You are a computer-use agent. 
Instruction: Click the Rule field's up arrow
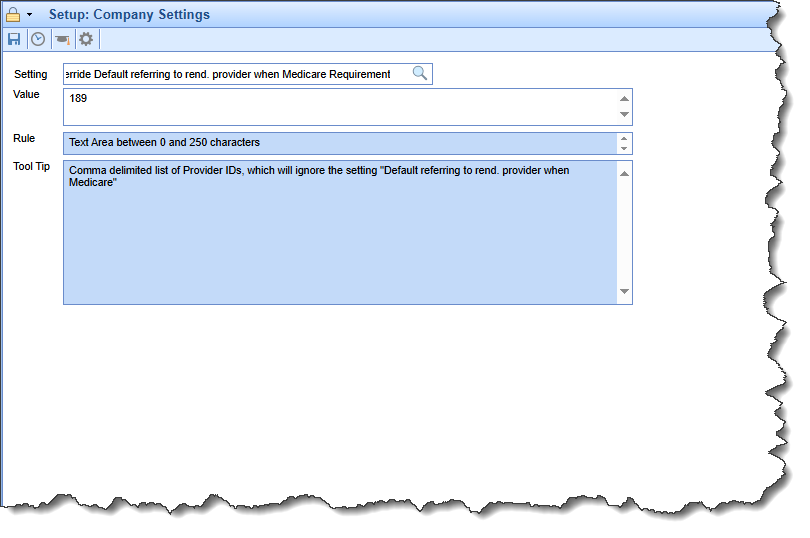(624, 139)
